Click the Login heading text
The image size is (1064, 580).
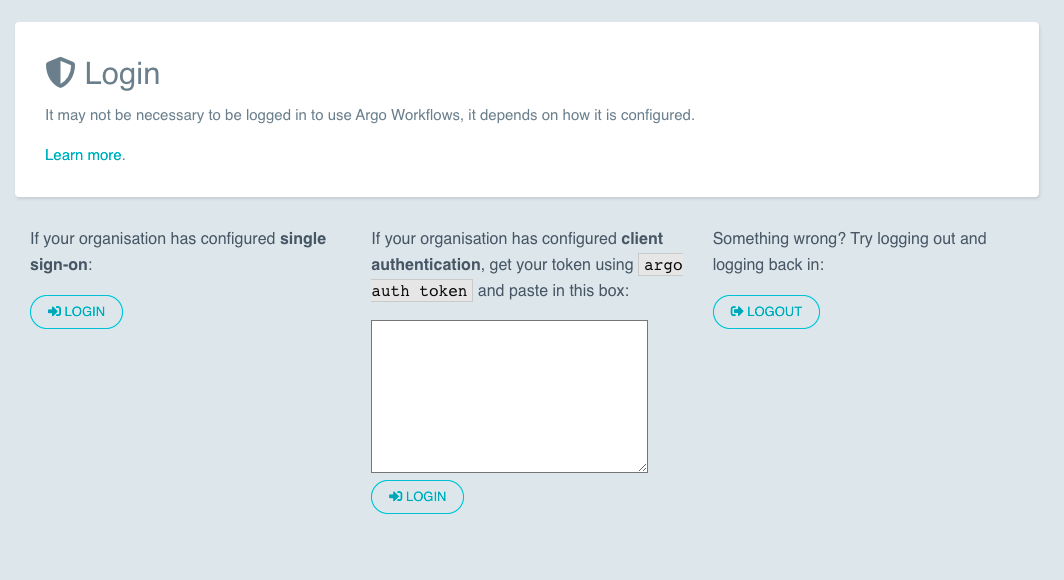click(122, 72)
